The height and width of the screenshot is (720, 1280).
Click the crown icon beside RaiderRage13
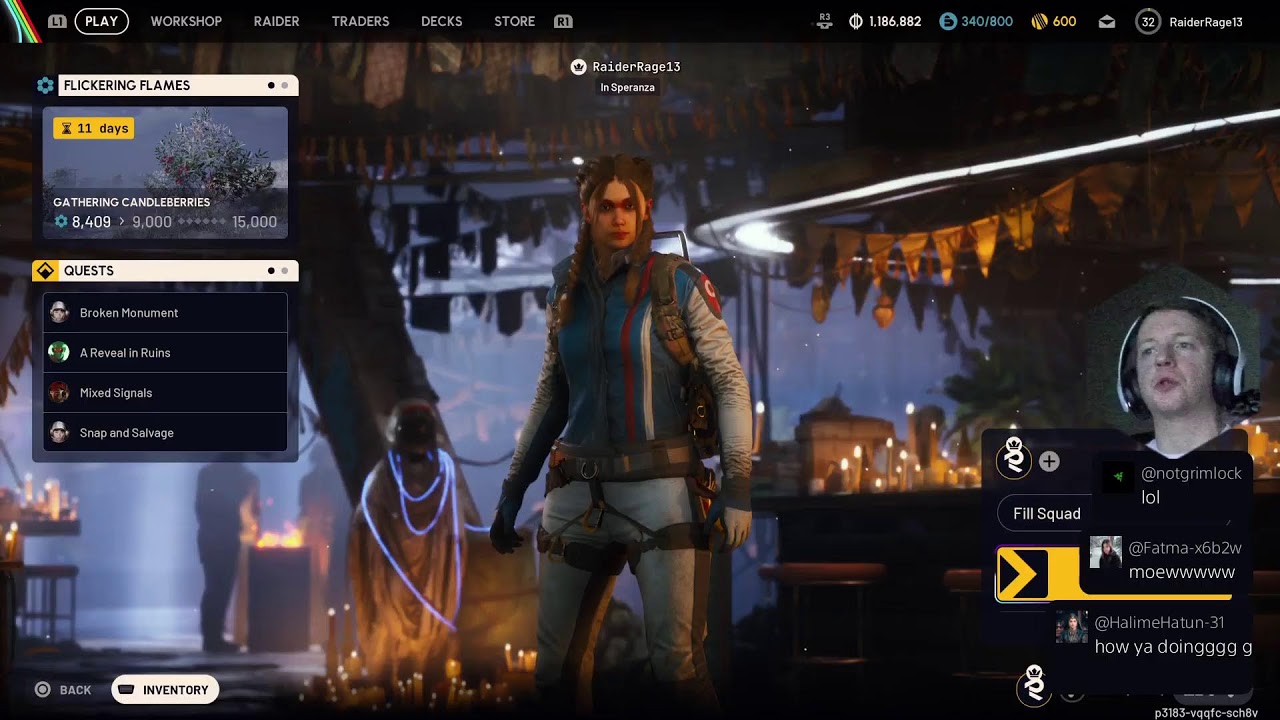578,67
